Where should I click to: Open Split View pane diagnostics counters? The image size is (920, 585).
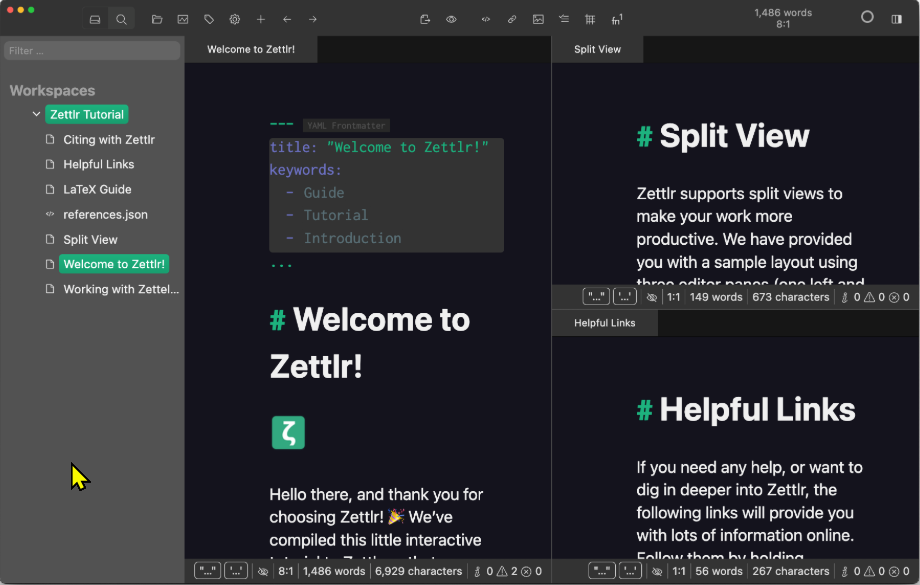click(x=875, y=297)
